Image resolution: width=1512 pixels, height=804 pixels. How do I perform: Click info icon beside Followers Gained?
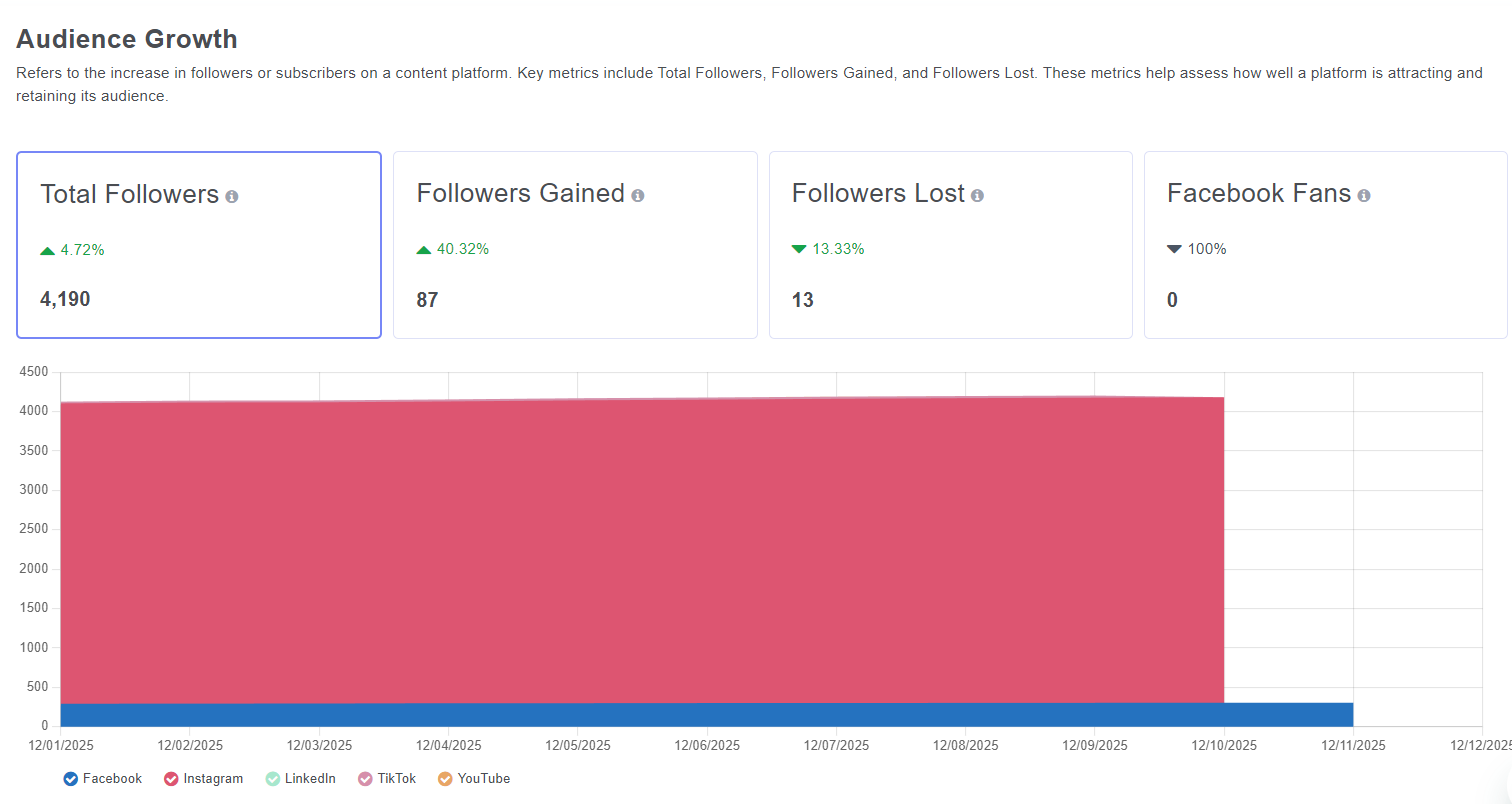point(638,196)
